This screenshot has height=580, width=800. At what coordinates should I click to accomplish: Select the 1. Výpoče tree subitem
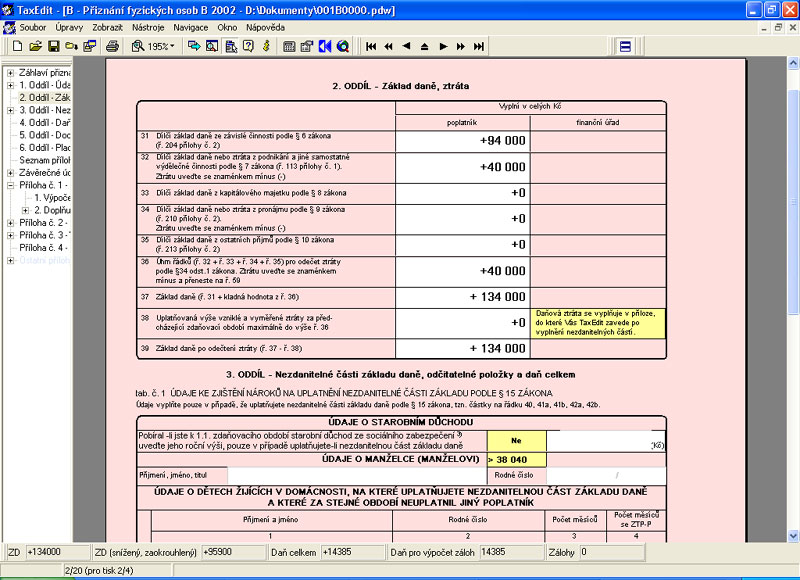53,198
